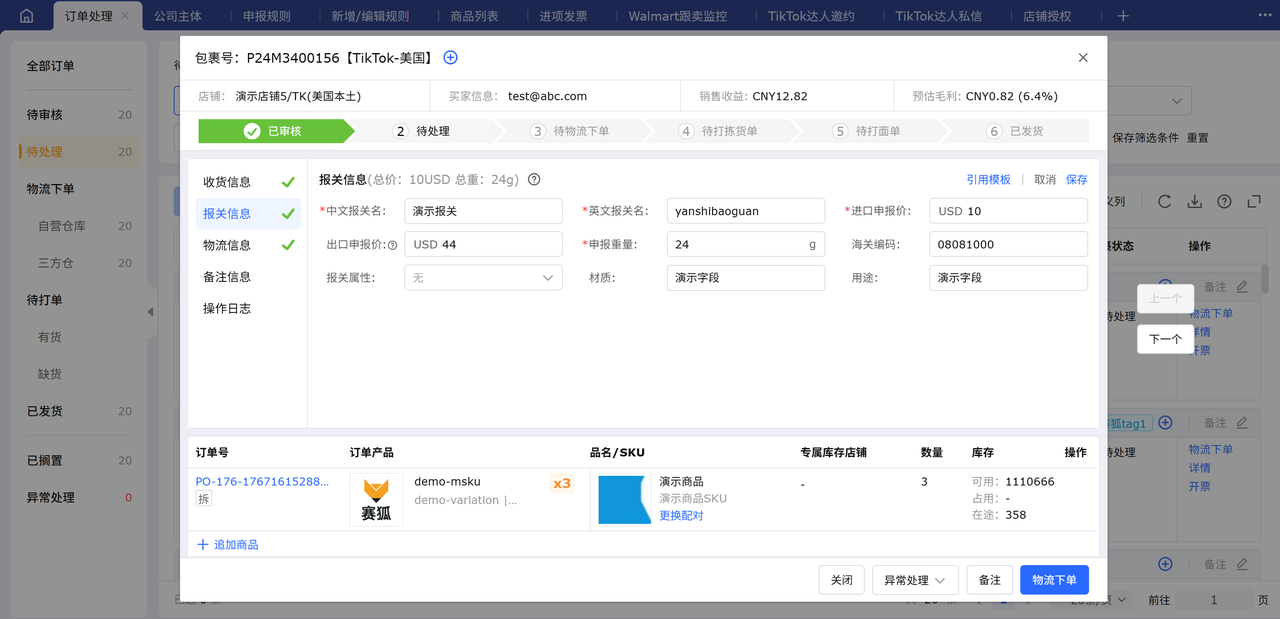
Task: Add a package tag with the circled plus icon
Action: coord(450,58)
